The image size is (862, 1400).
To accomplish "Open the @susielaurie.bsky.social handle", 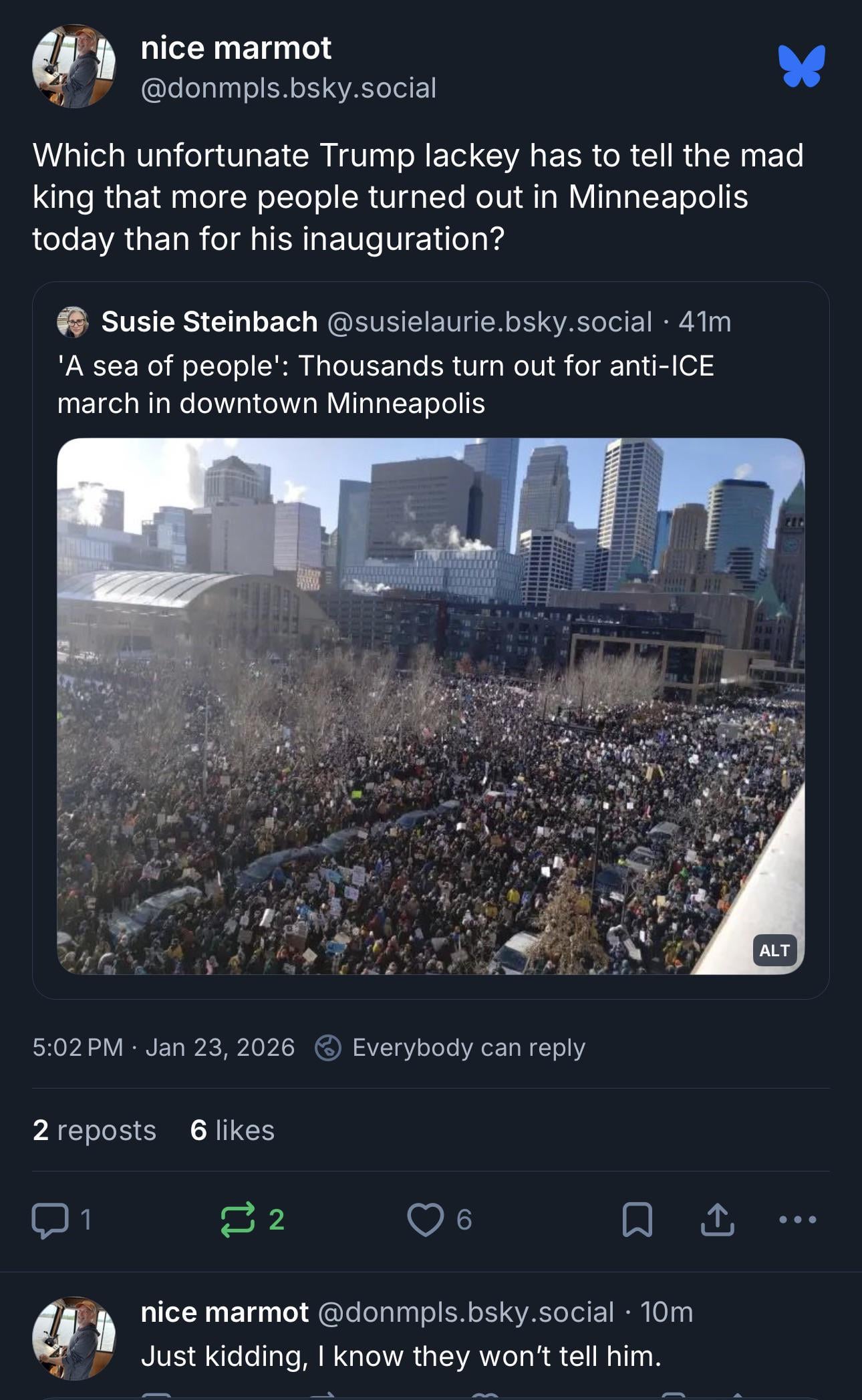I will [490, 322].
